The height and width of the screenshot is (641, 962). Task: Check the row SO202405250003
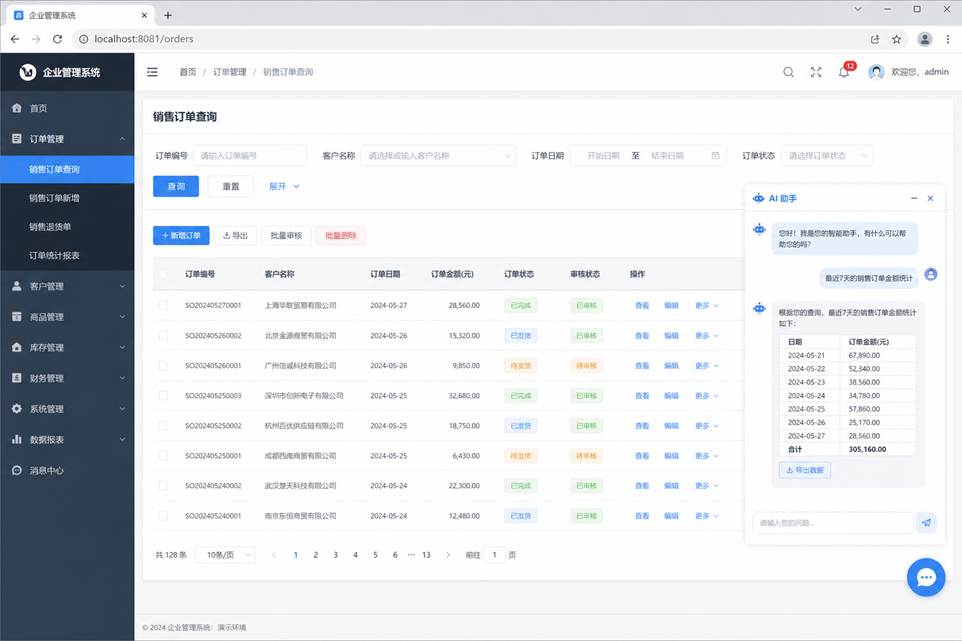(x=163, y=396)
